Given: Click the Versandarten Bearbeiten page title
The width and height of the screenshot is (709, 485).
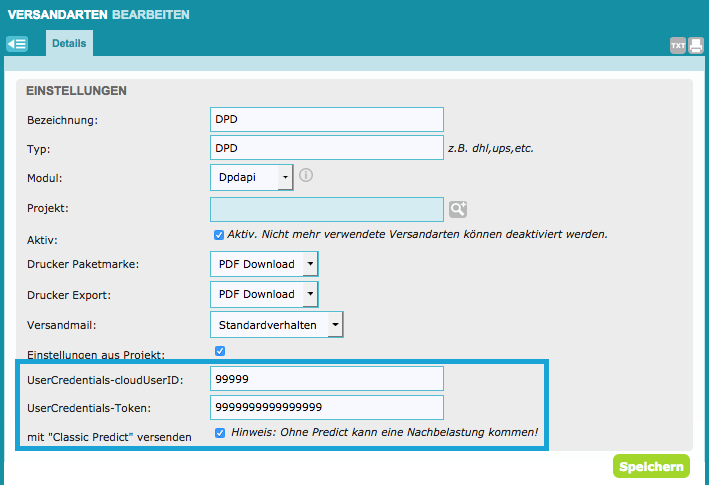Looking at the screenshot, I should tap(98, 15).
